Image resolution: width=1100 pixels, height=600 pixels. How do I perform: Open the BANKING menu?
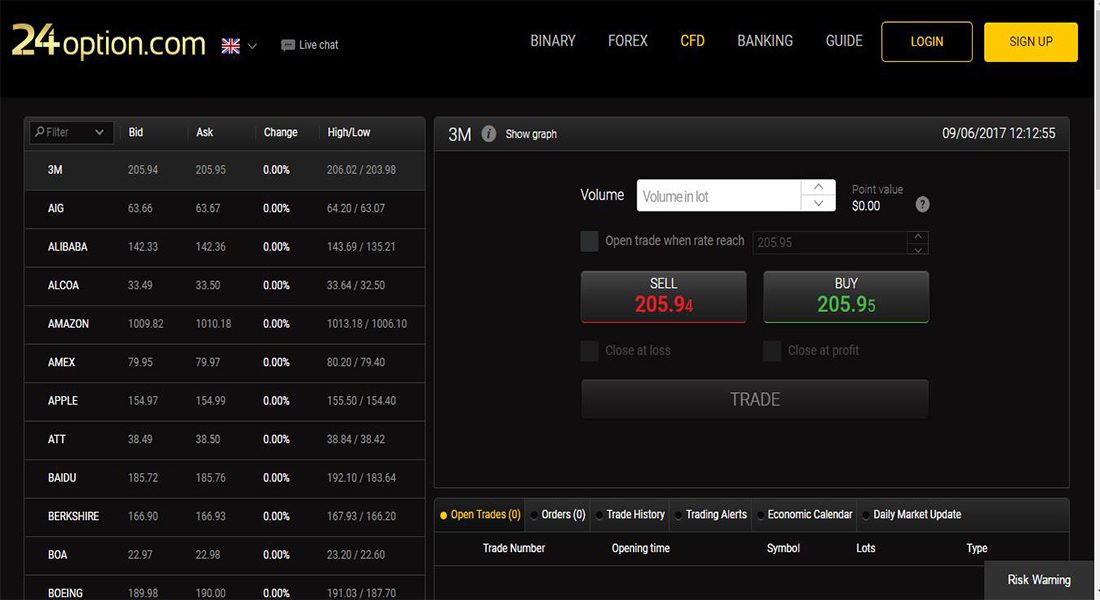765,41
